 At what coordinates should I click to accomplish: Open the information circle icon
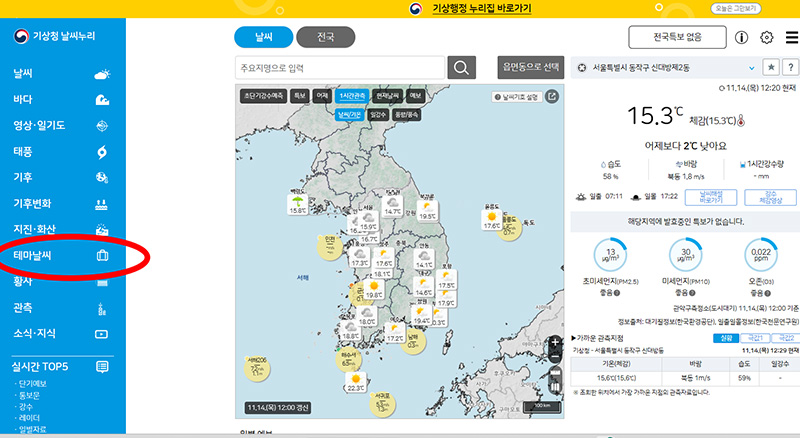[741, 37]
